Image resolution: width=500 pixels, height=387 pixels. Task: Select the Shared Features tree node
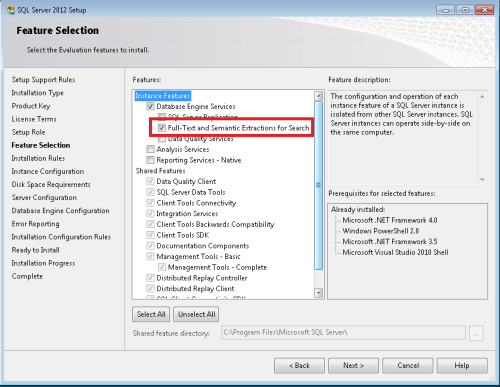pos(160,171)
